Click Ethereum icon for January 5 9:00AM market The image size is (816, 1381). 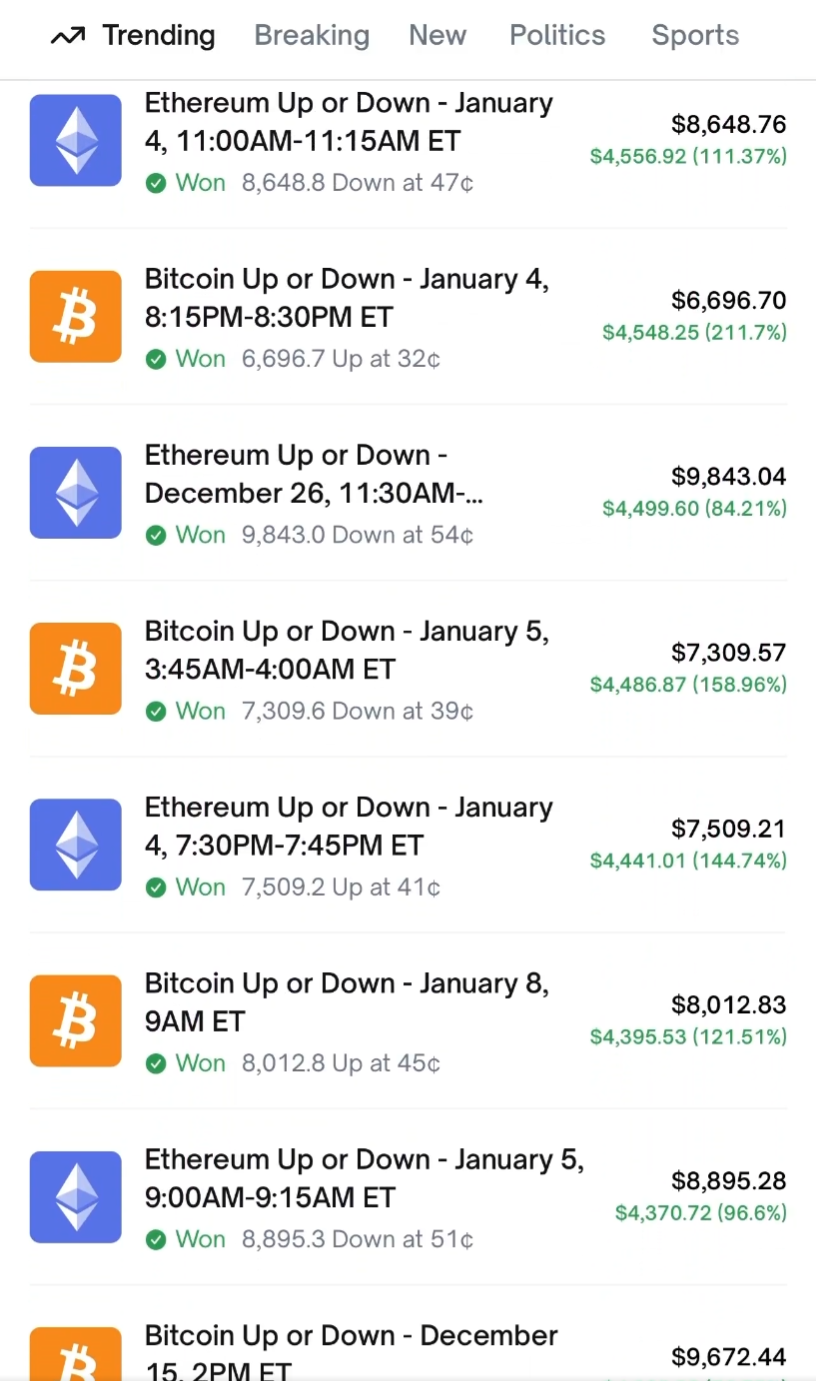(76, 1197)
